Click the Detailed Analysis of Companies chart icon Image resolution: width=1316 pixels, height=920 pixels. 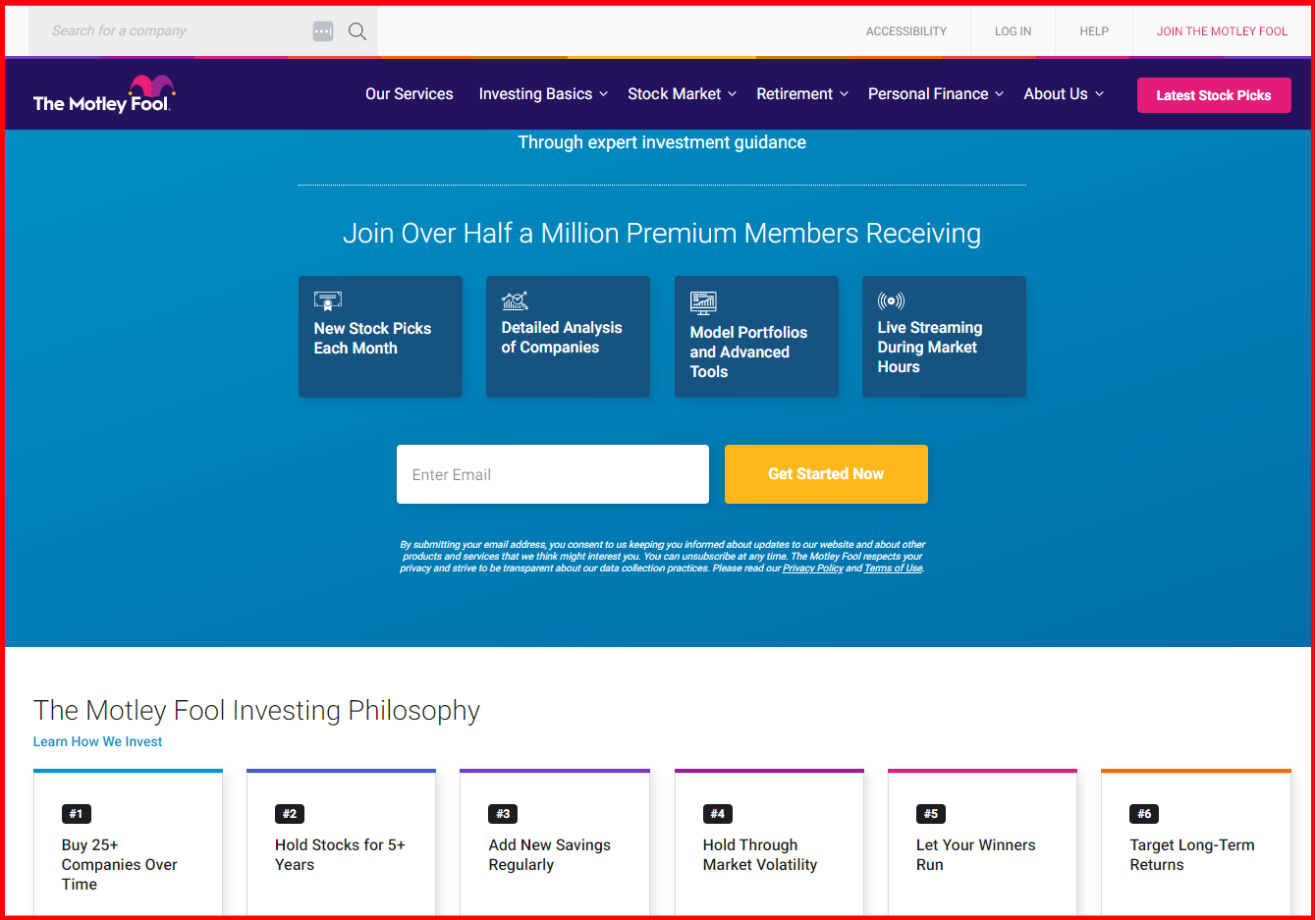pyautogui.click(x=515, y=301)
